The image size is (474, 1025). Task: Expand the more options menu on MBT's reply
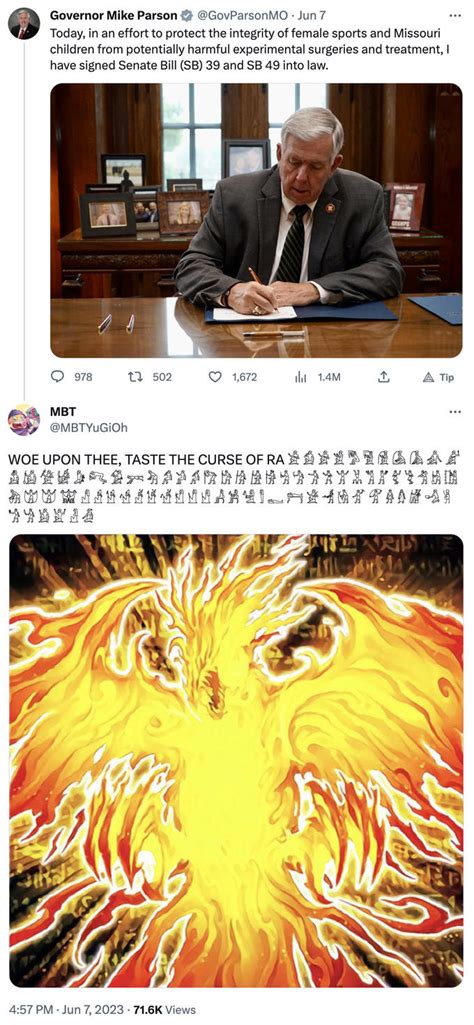[x=455, y=411]
